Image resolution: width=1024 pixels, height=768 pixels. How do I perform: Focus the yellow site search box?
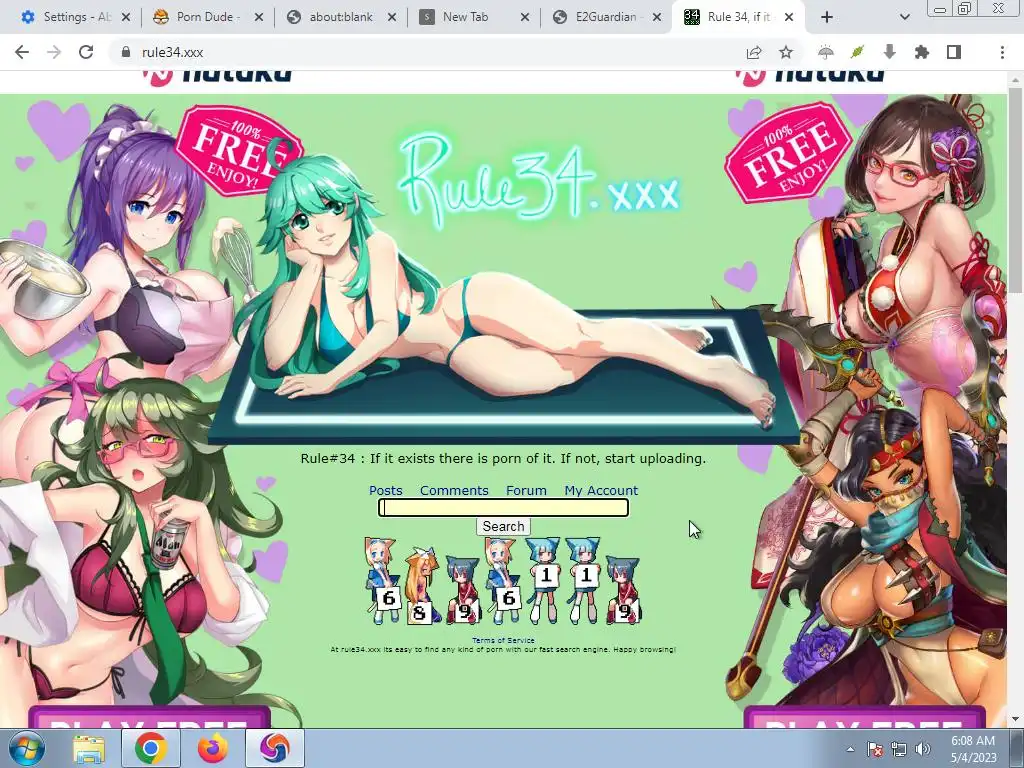tap(504, 507)
